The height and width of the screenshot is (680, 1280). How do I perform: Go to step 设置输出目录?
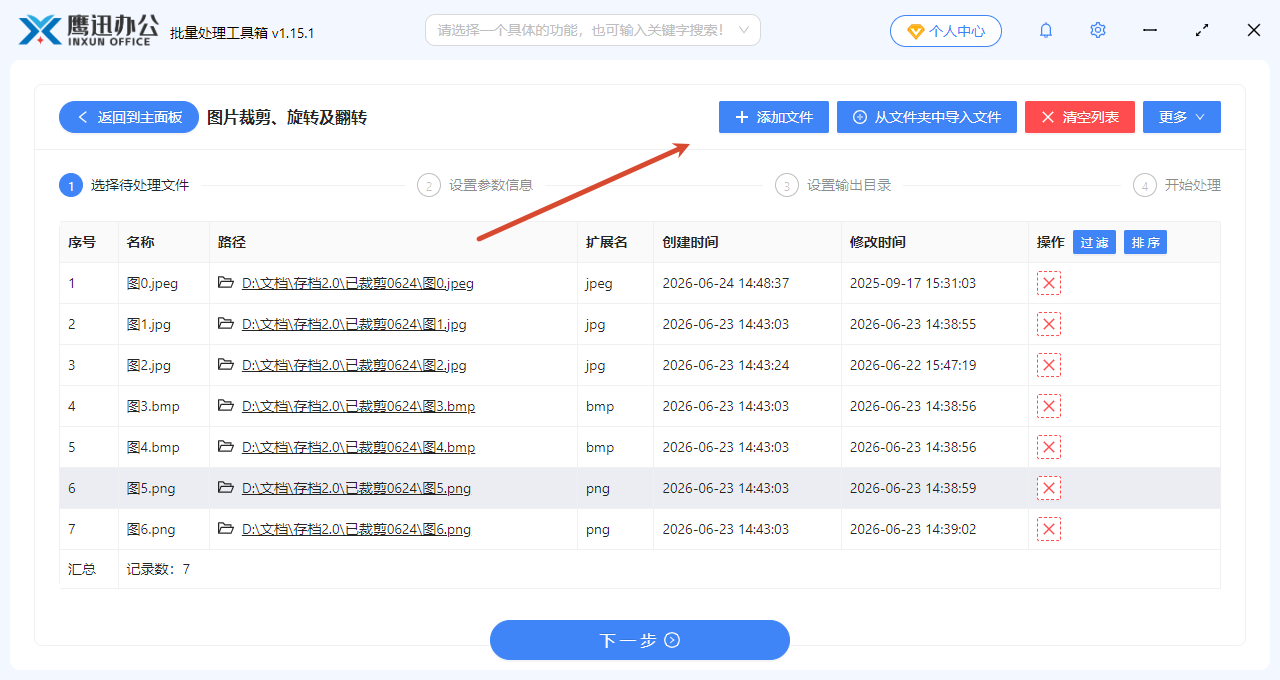[x=833, y=185]
